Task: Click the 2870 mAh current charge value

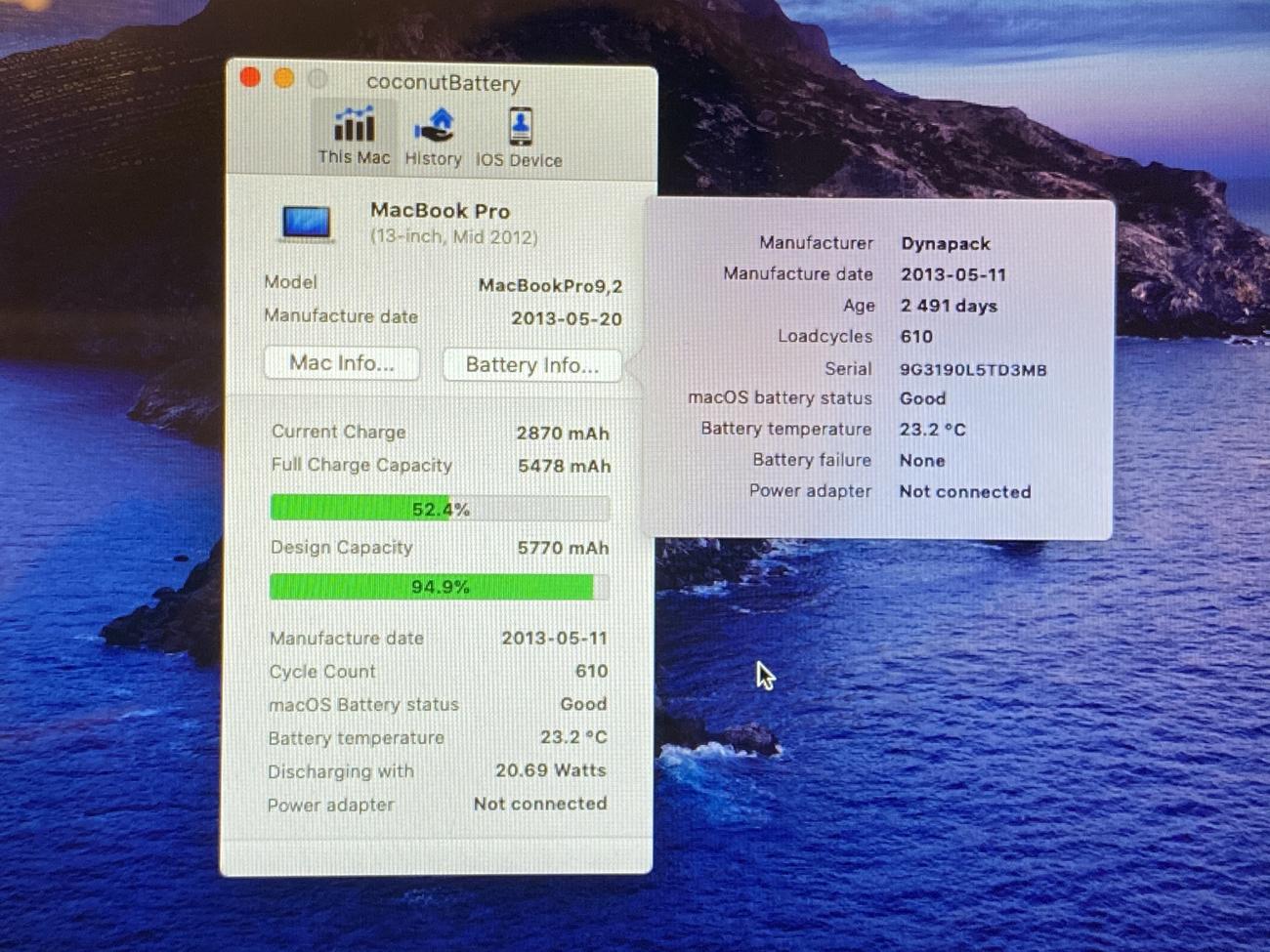Action: coord(562,434)
